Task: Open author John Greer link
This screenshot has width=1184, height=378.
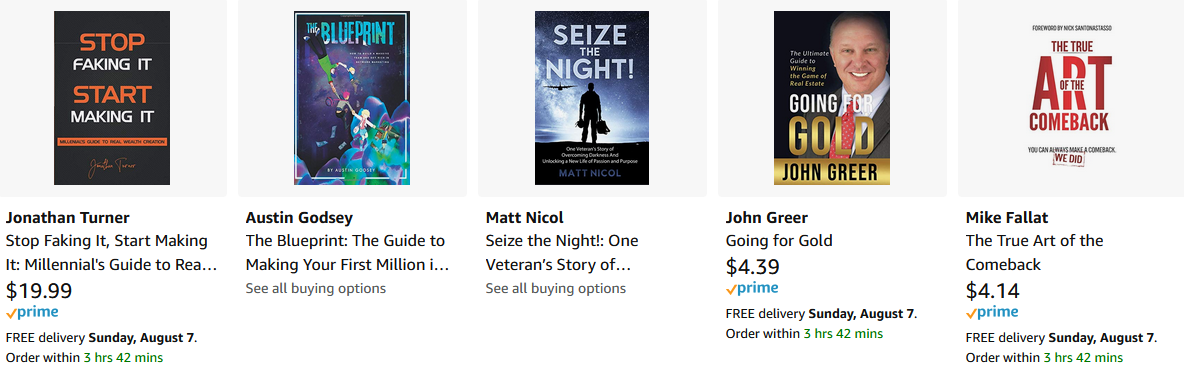Action: tap(766, 218)
